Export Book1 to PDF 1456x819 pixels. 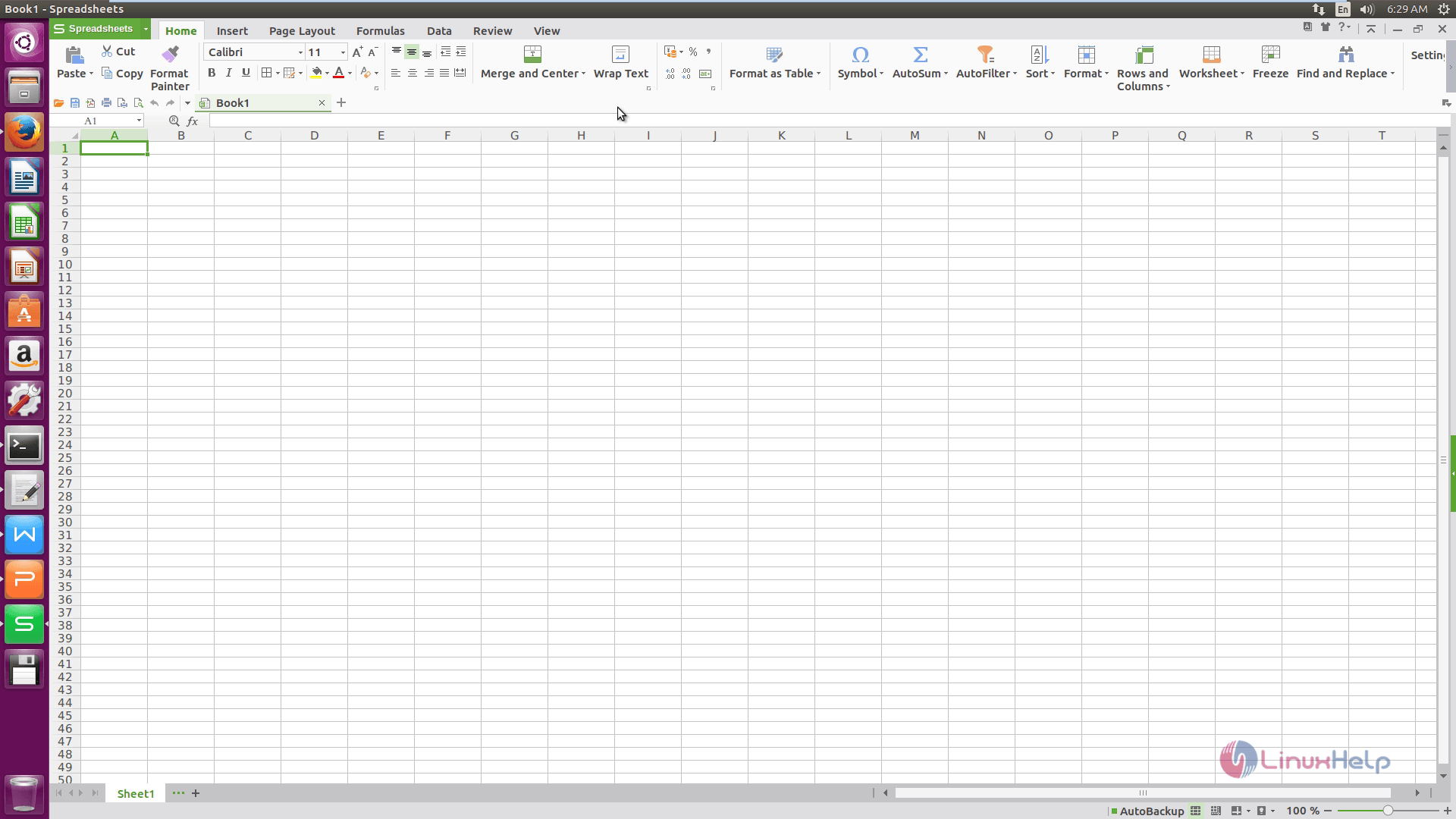[x=90, y=103]
